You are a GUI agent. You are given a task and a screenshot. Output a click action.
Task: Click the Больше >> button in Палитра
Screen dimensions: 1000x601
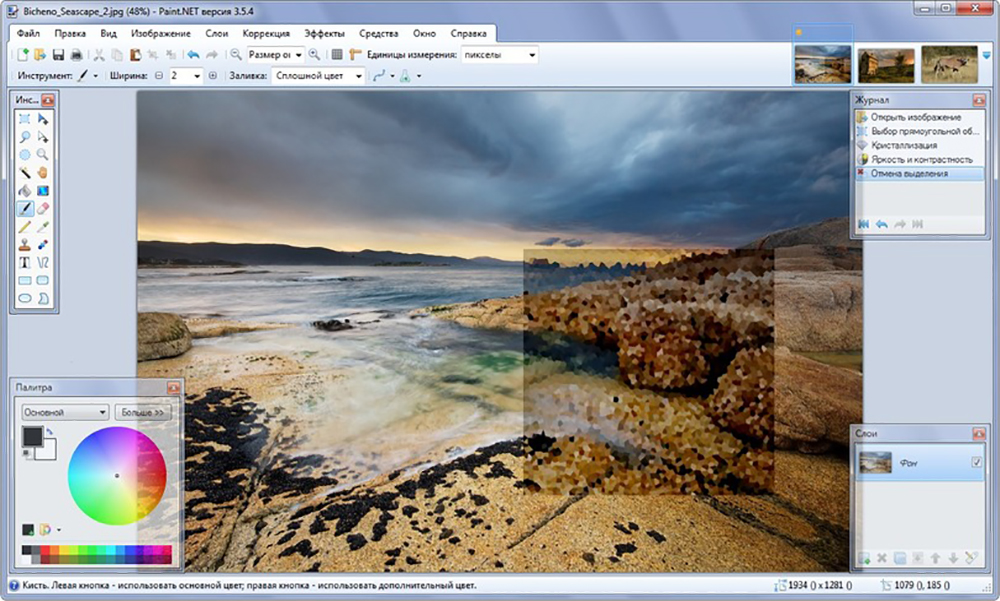pos(143,412)
